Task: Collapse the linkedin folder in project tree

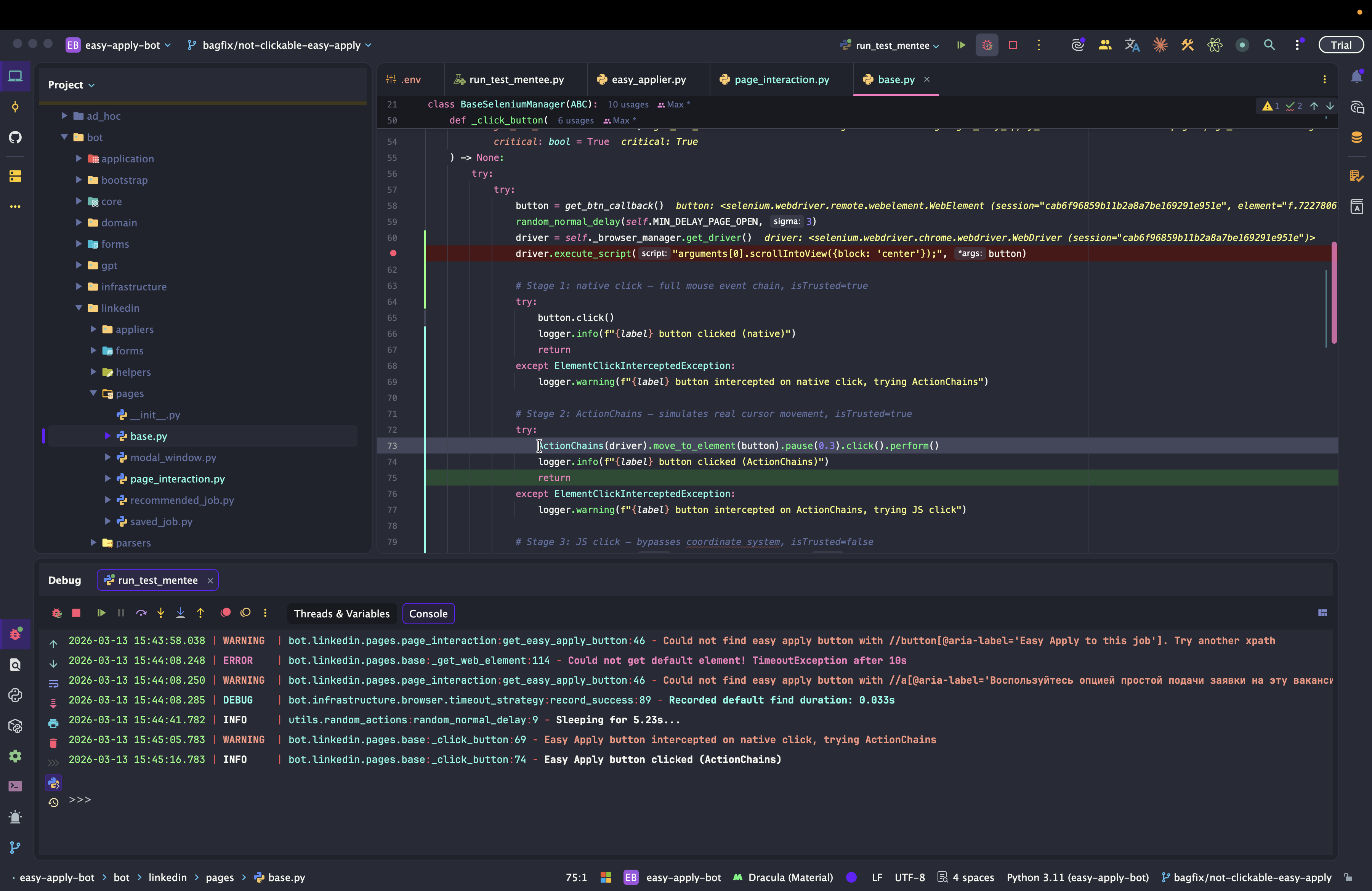Action: (x=79, y=308)
